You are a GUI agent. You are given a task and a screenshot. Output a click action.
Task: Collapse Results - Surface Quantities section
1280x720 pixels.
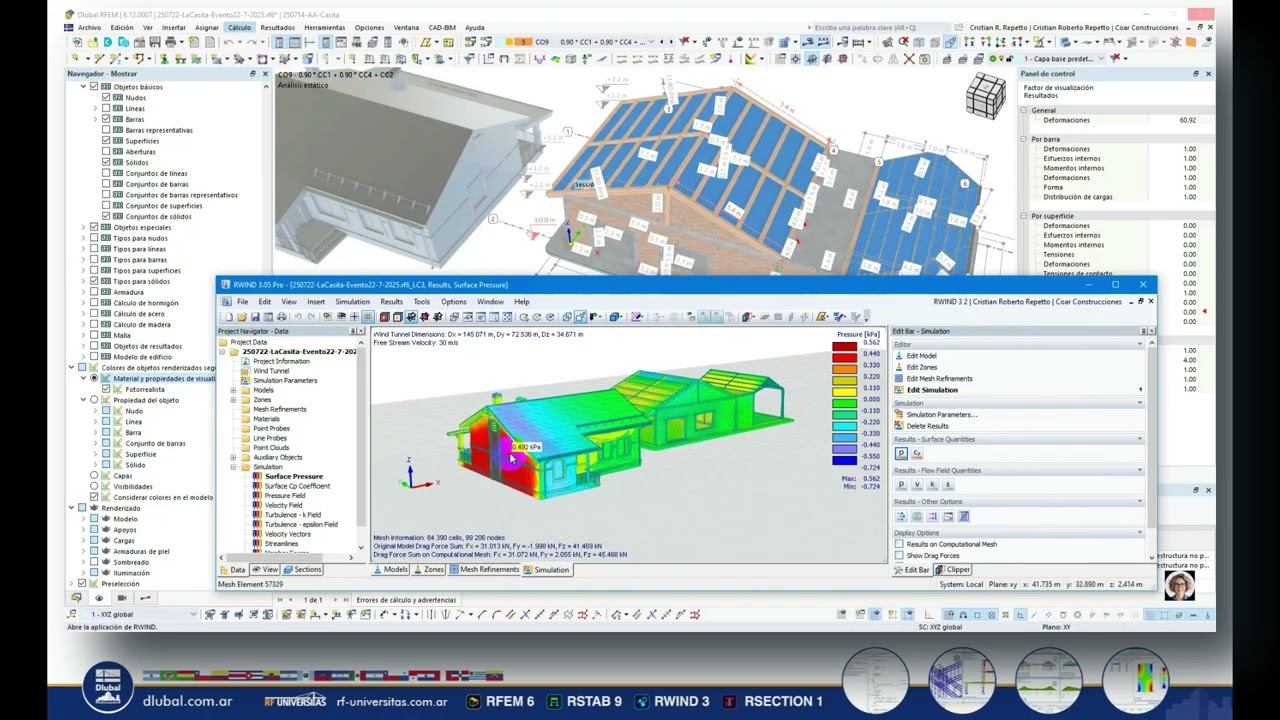click(1139, 439)
